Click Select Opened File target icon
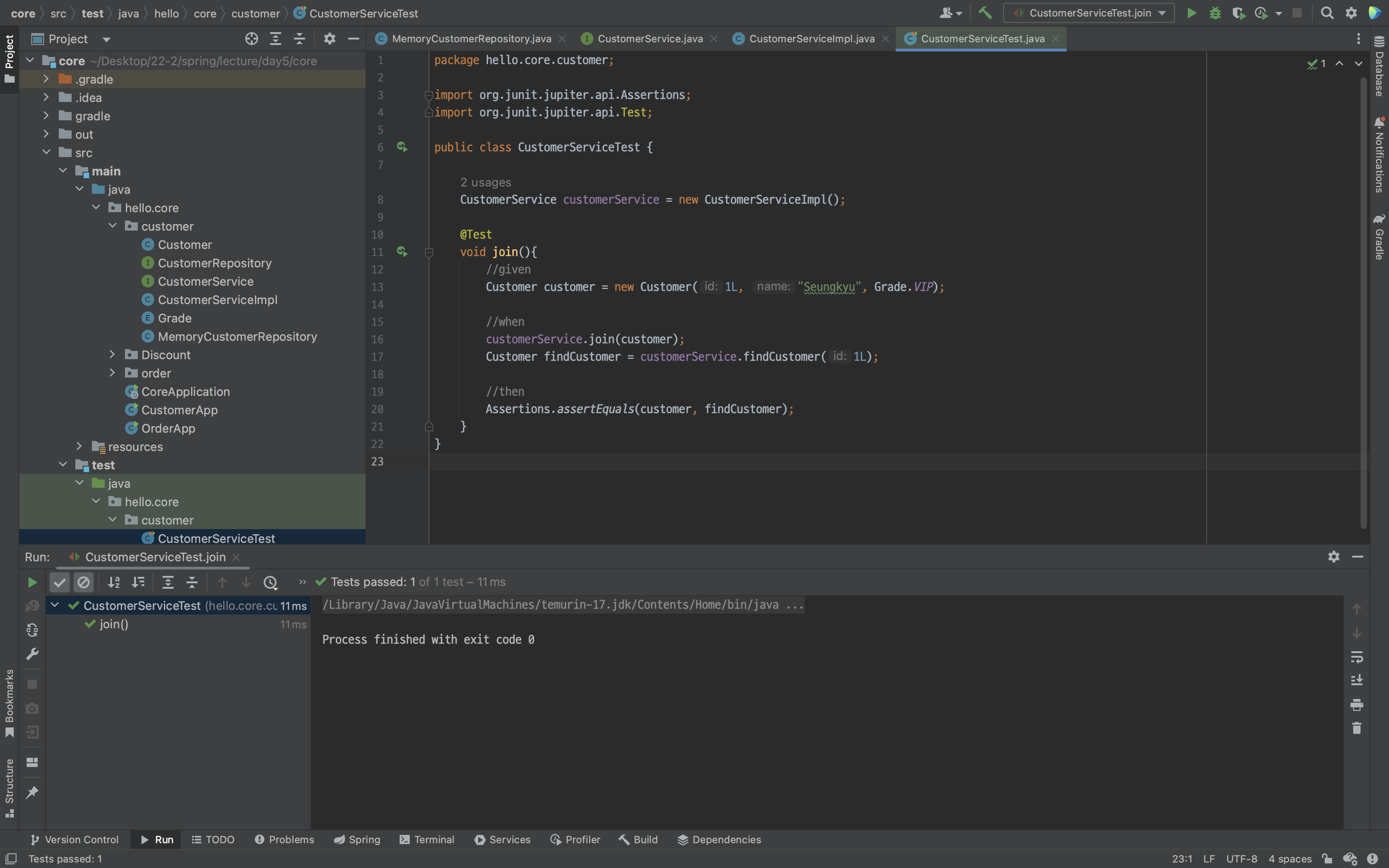 251,39
